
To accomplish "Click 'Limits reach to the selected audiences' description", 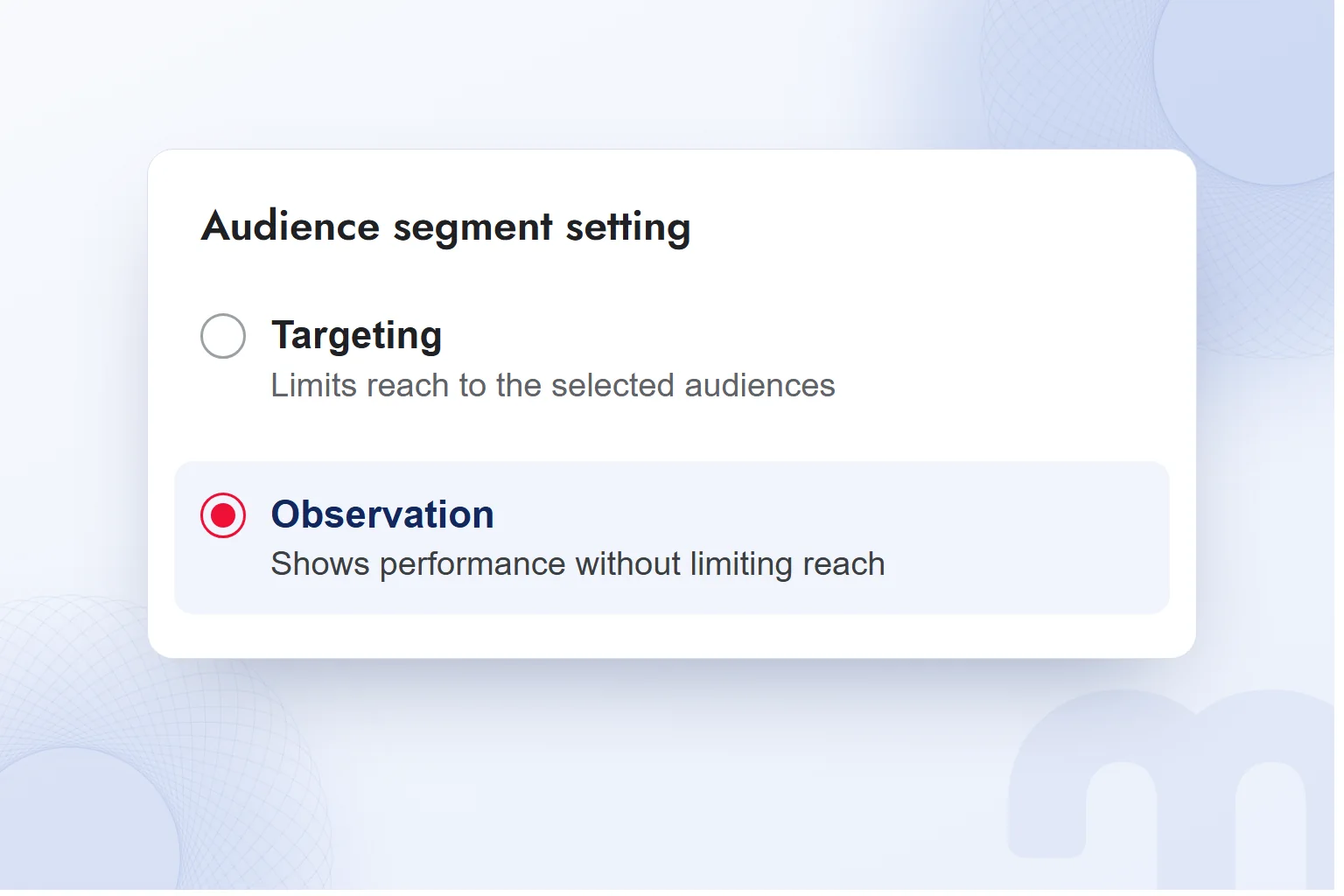I will 553,386.
